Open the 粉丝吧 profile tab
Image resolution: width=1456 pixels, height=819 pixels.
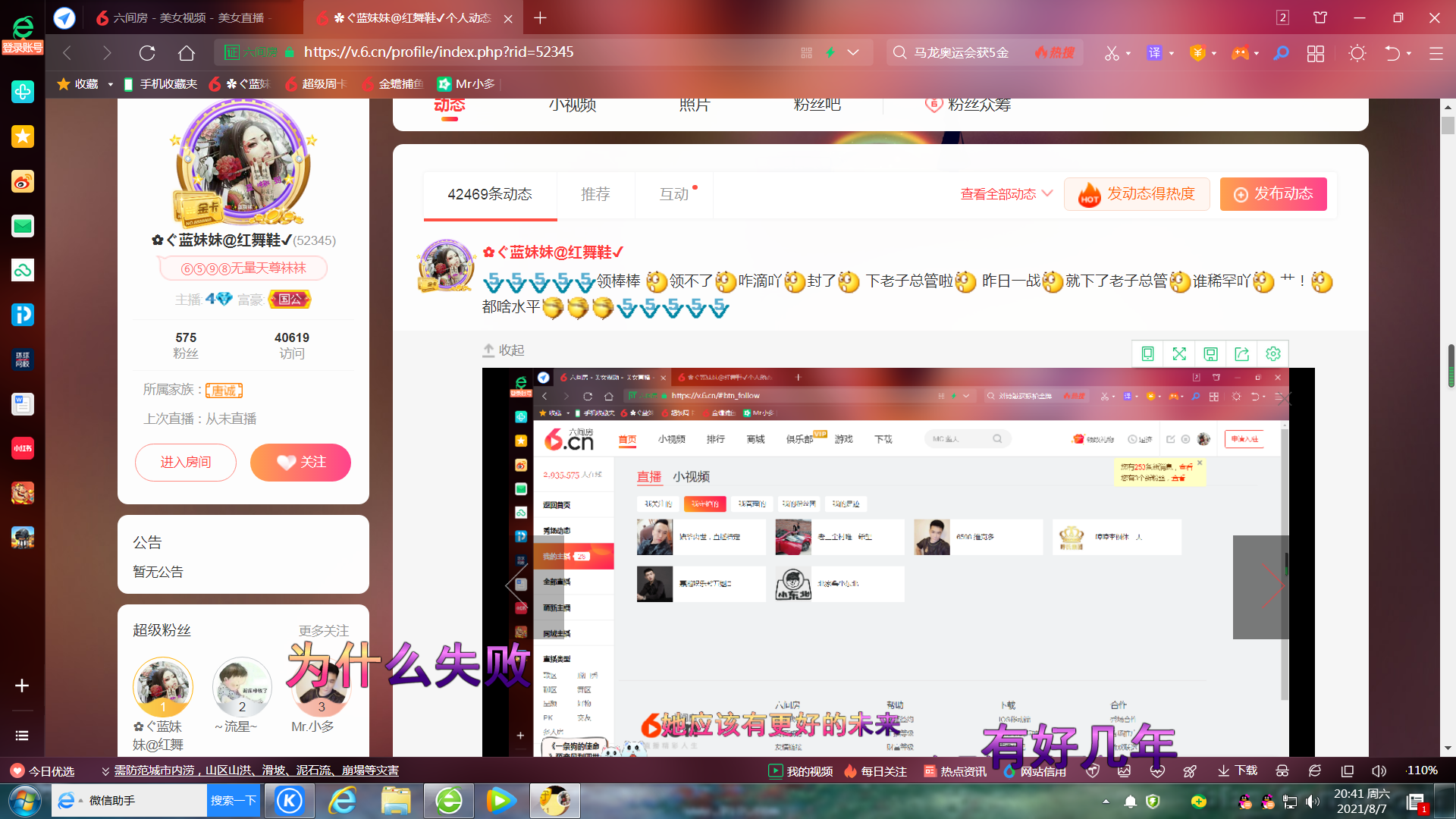[817, 105]
